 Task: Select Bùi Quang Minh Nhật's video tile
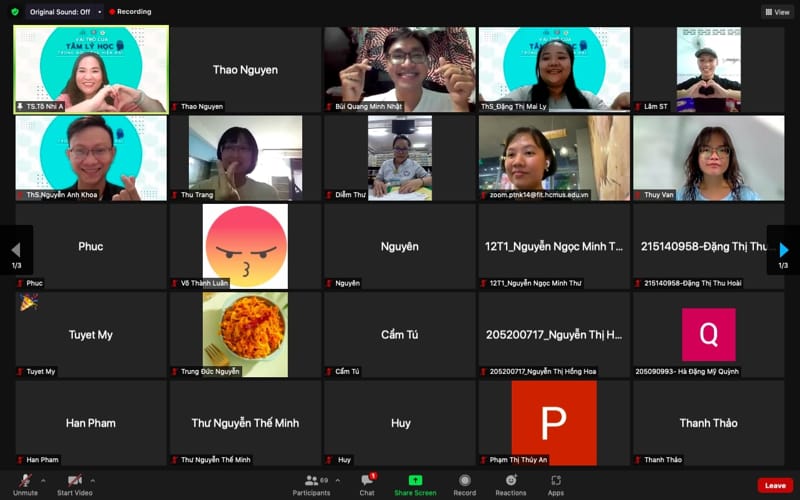pyautogui.click(x=399, y=68)
